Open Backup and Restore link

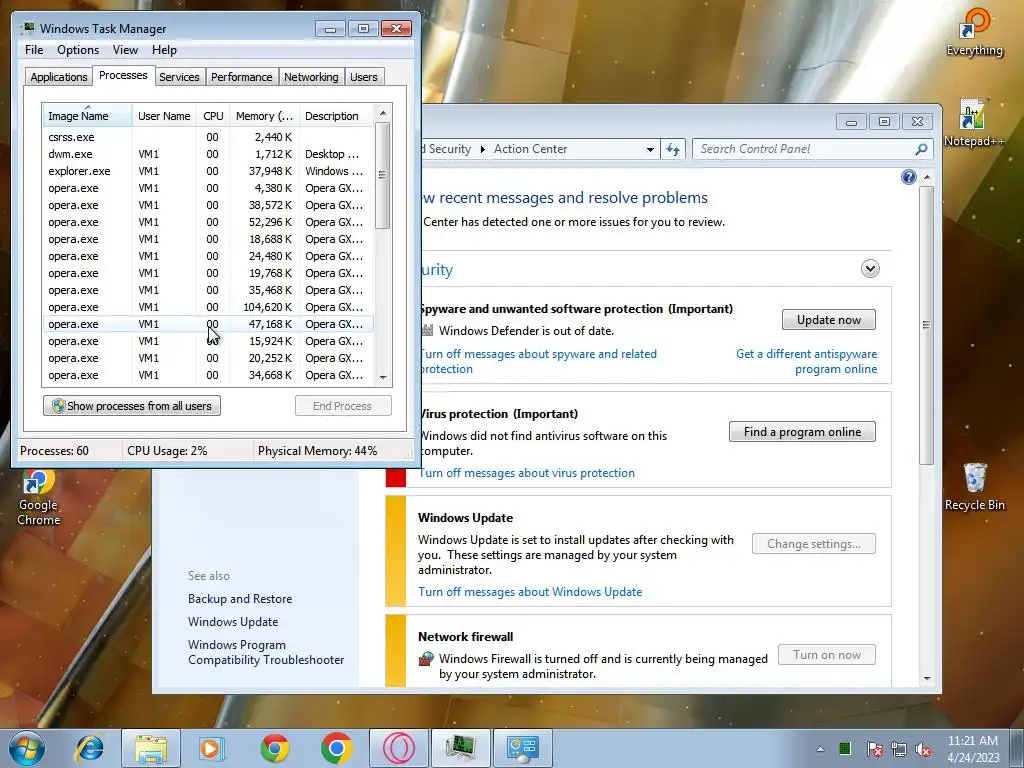pyautogui.click(x=240, y=599)
